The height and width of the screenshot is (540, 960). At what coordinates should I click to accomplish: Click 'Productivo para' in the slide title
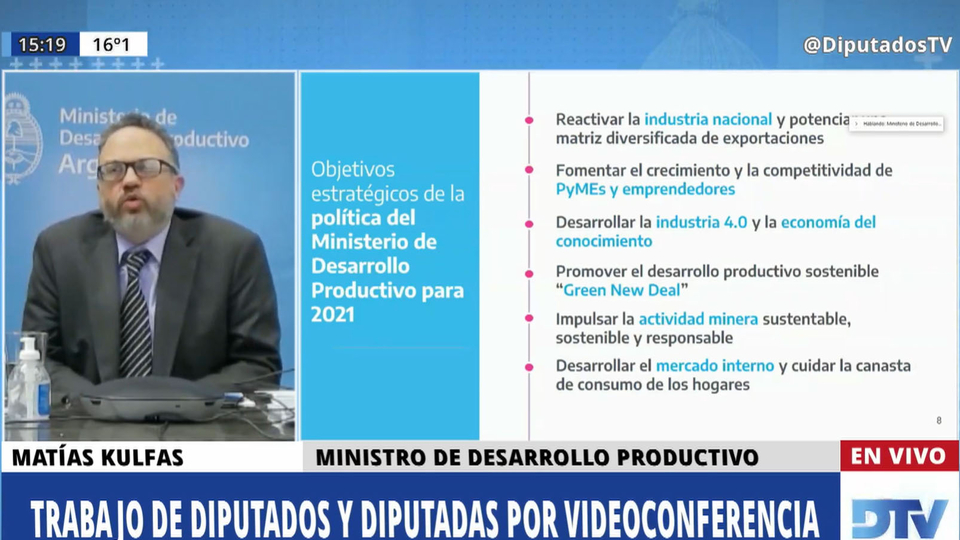(x=388, y=291)
